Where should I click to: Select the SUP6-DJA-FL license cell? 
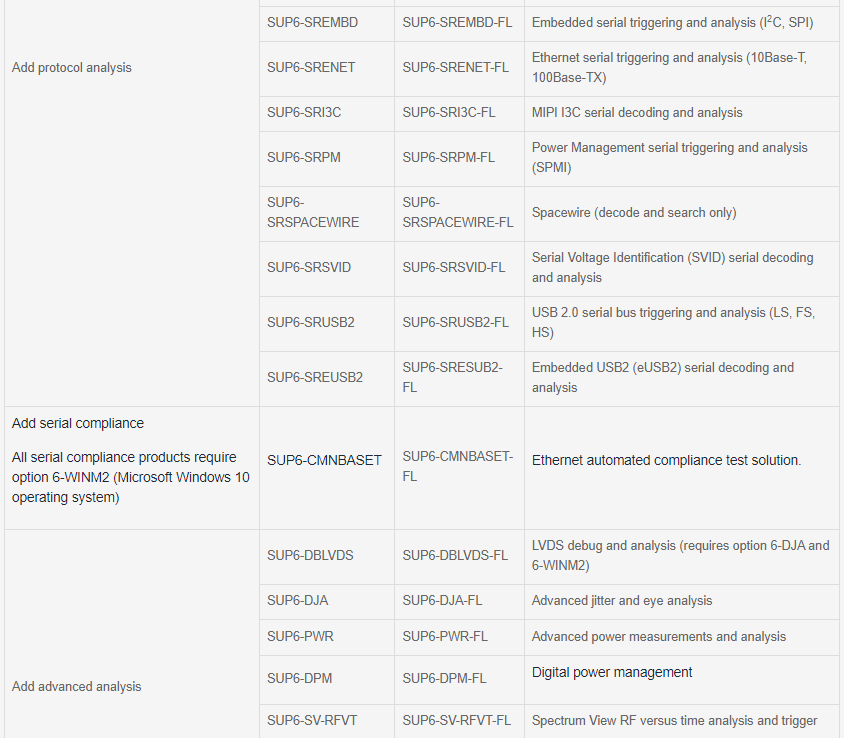442,600
